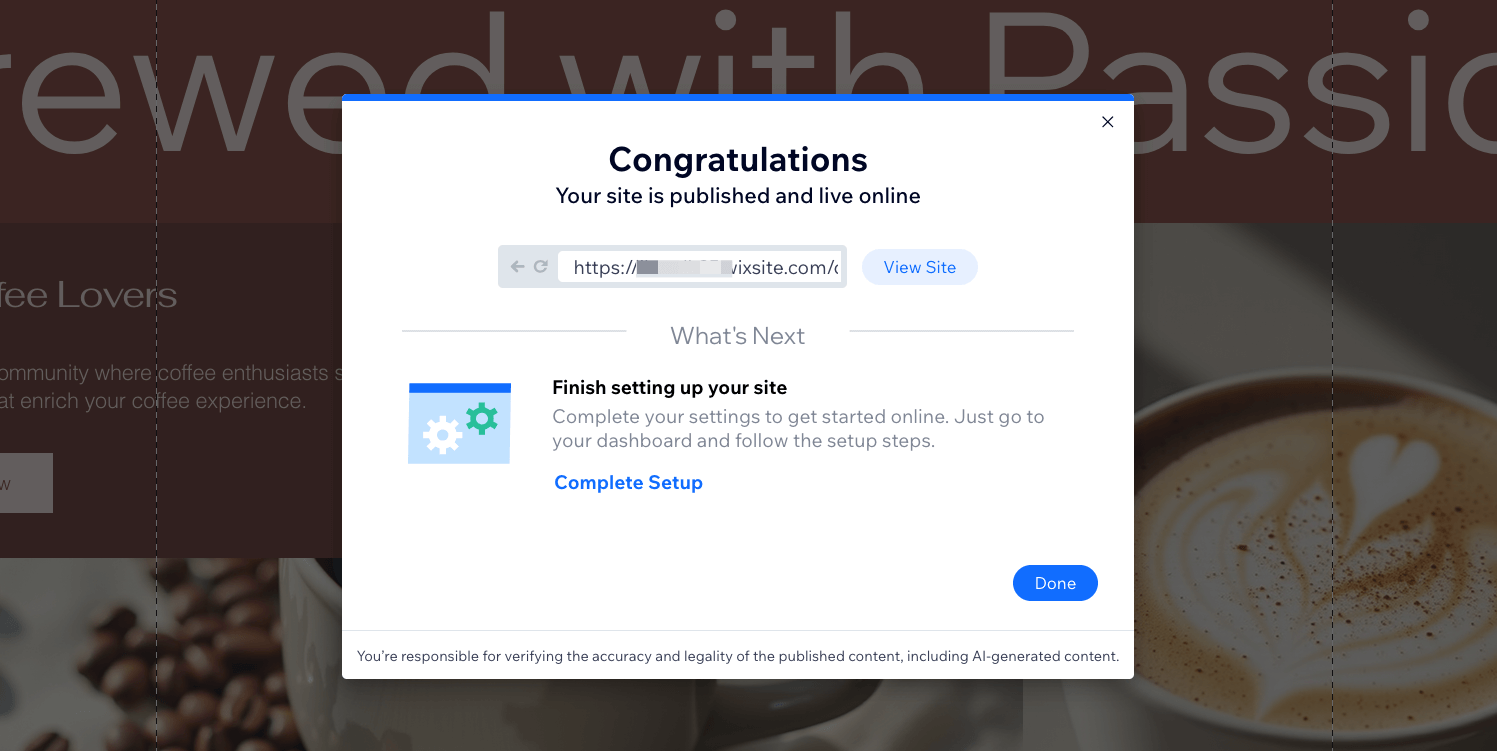Click "Finish setting up your site" title

coord(669,388)
